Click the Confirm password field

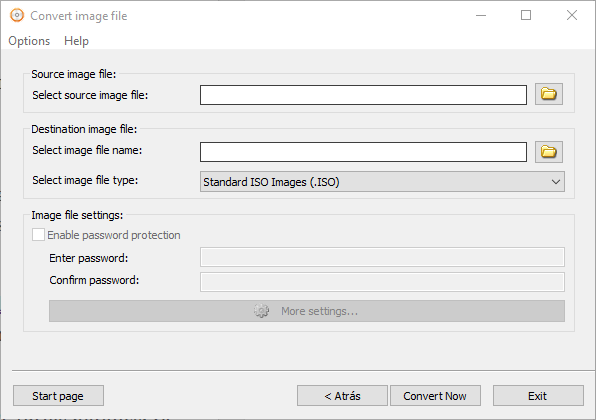[382, 282]
